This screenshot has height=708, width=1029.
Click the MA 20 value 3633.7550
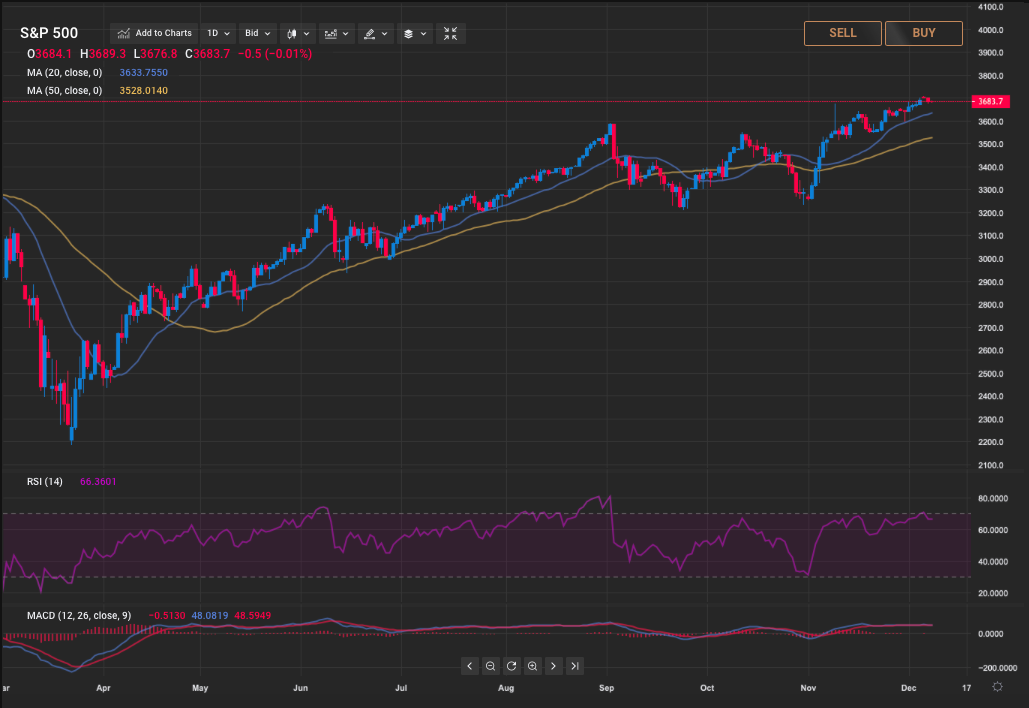[x=143, y=73]
